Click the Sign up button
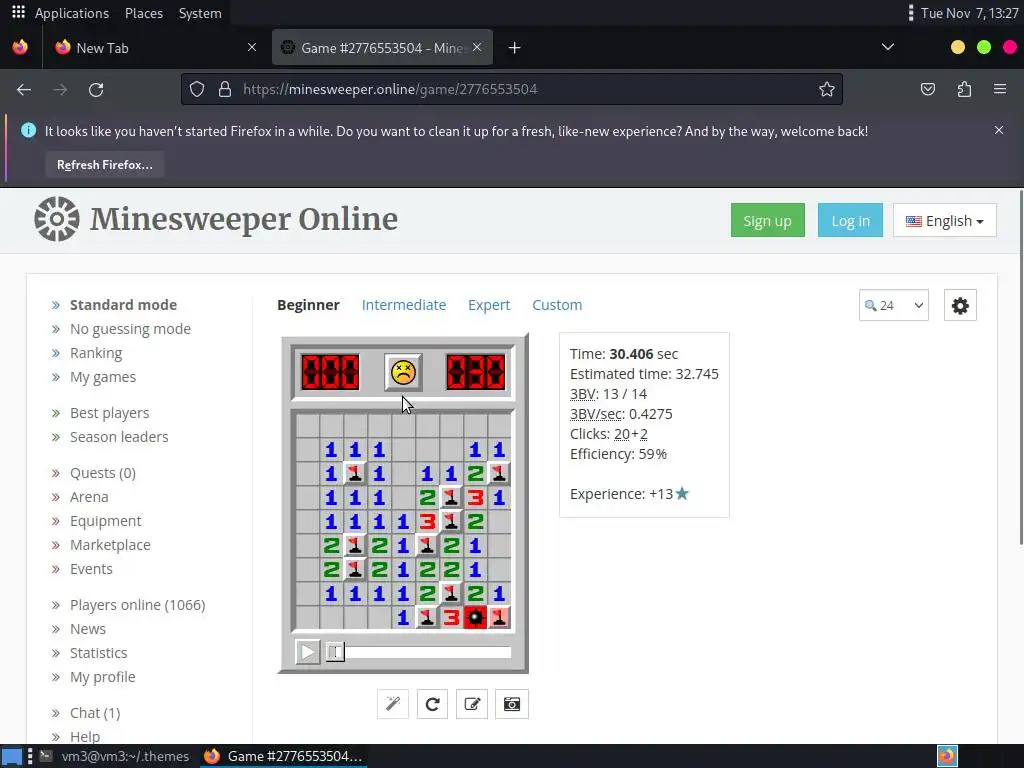This screenshot has height=768, width=1024. pyautogui.click(x=767, y=221)
